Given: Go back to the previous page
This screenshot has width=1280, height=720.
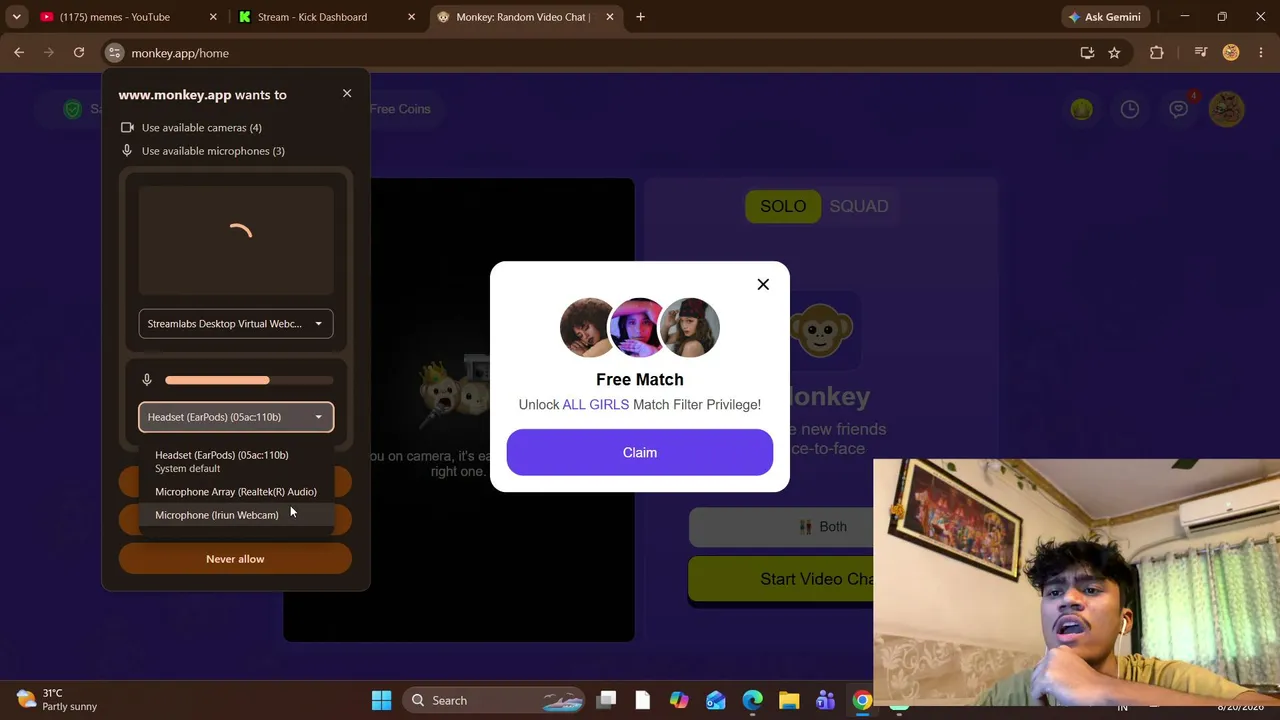Looking at the screenshot, I should 19,53.
